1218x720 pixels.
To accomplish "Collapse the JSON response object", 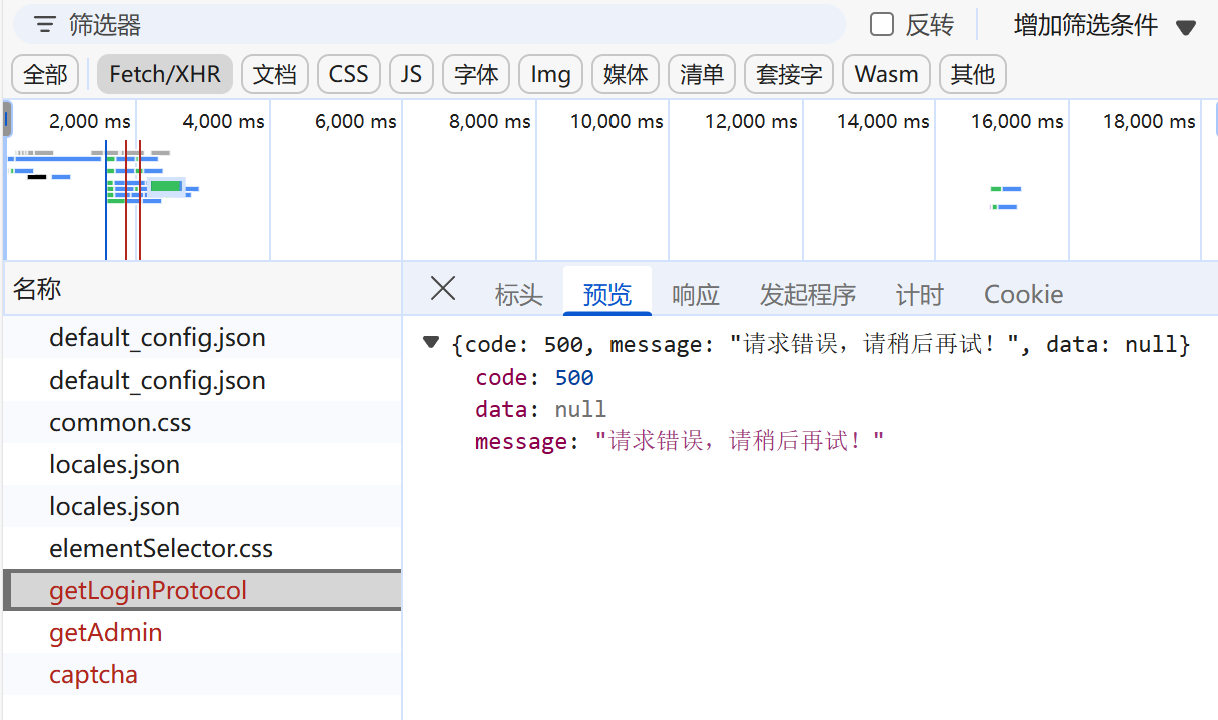I will tap(431, 343).
